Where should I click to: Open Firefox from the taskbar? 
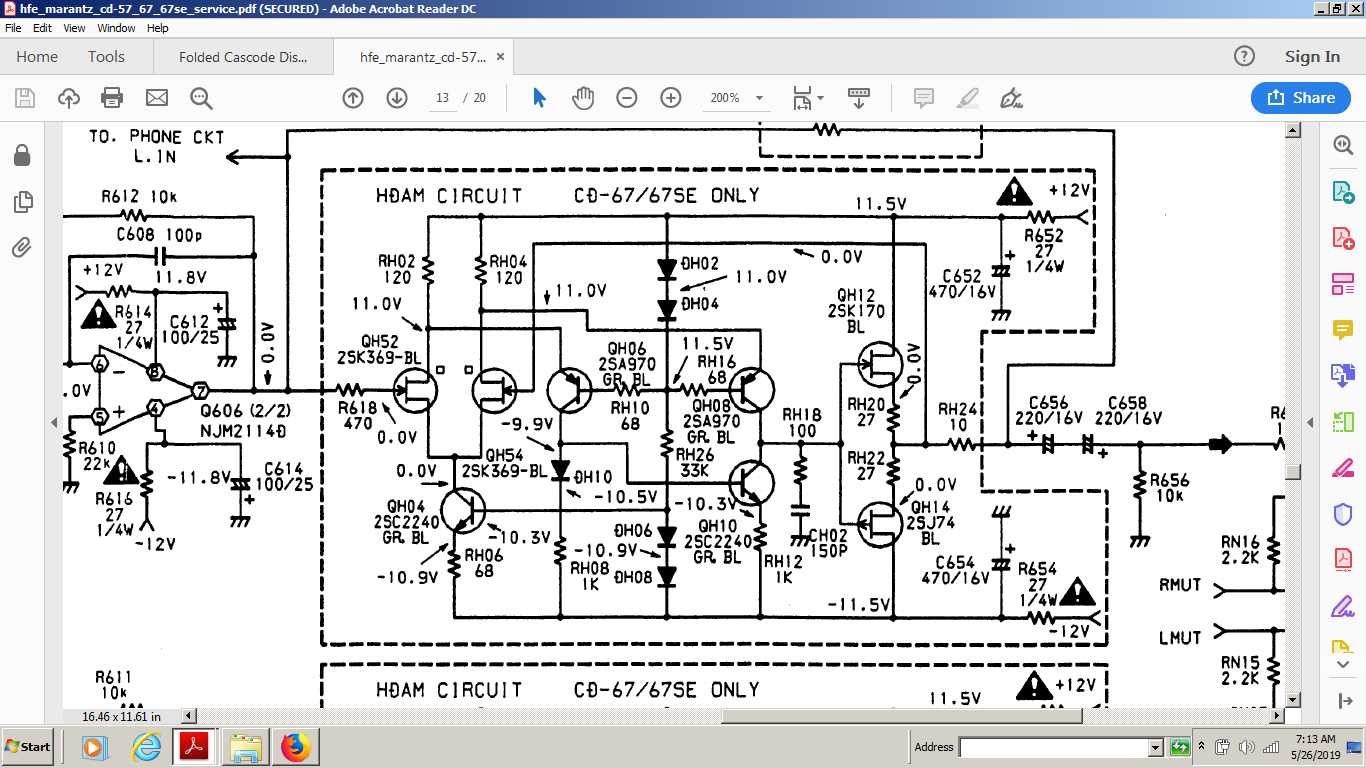tap(296, 747)
